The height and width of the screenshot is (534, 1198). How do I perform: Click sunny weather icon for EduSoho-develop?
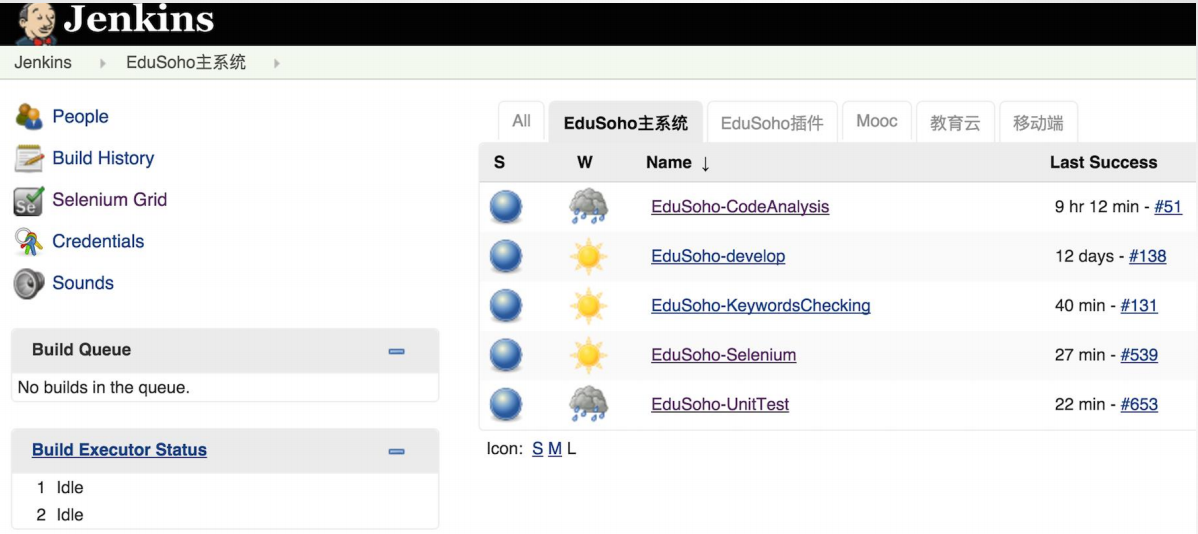588,257
